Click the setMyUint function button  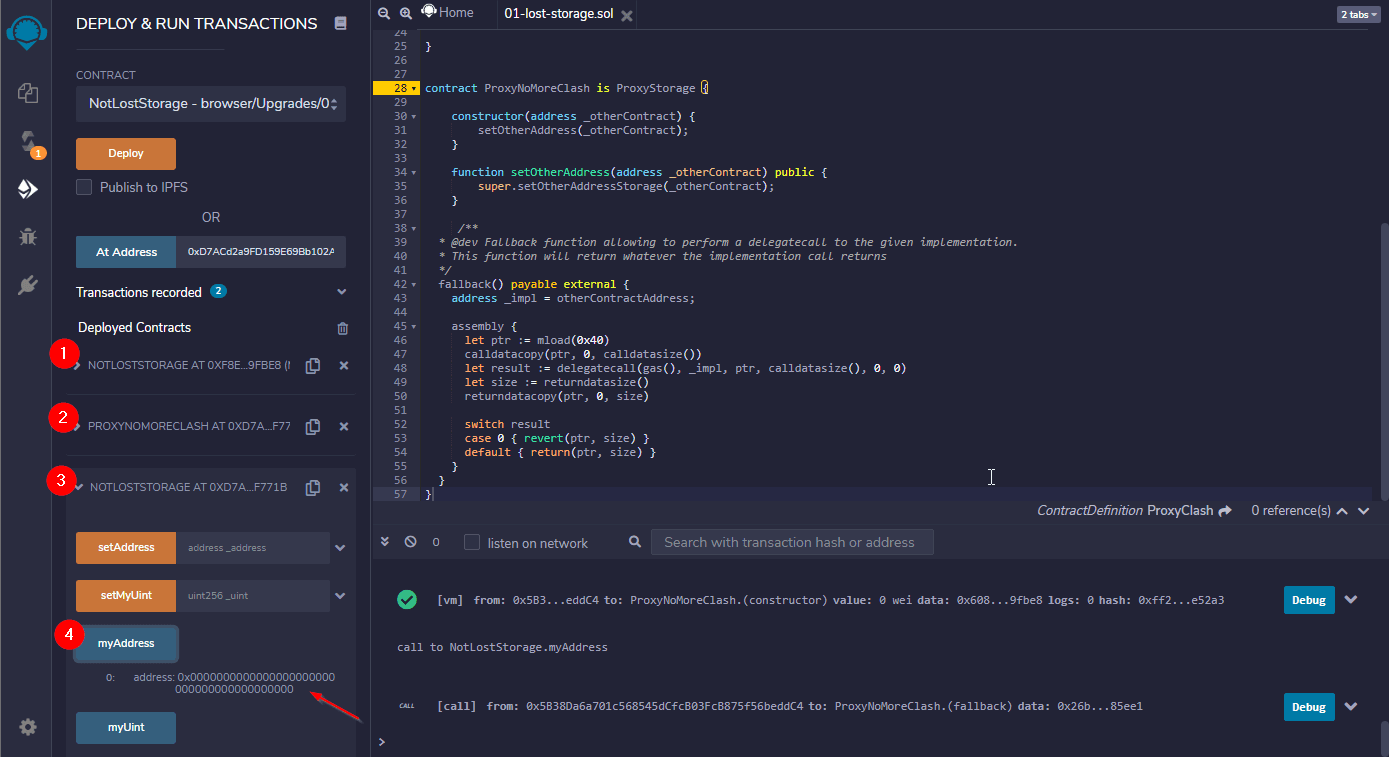tap(126, 596)
